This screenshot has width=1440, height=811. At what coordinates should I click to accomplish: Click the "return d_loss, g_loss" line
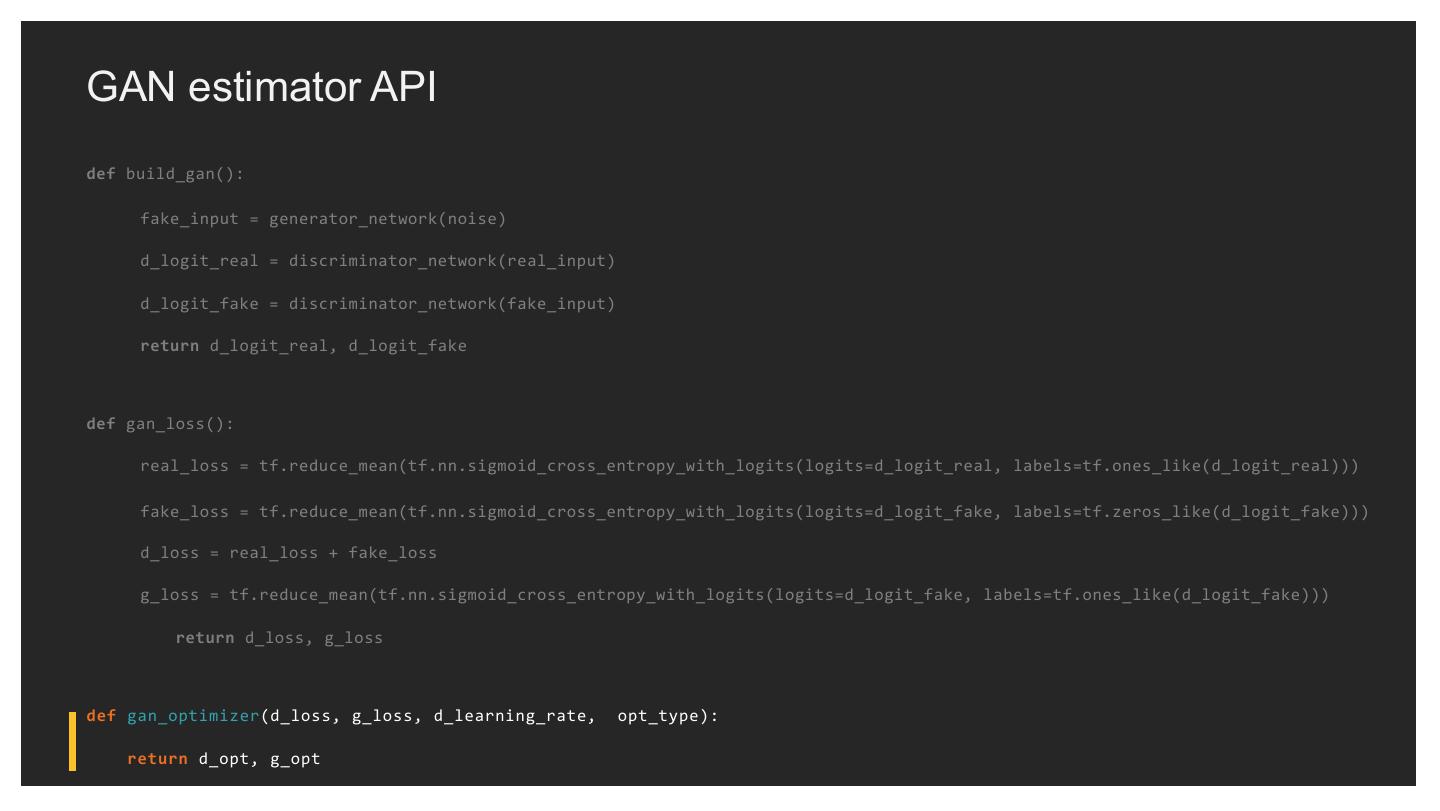279,637
